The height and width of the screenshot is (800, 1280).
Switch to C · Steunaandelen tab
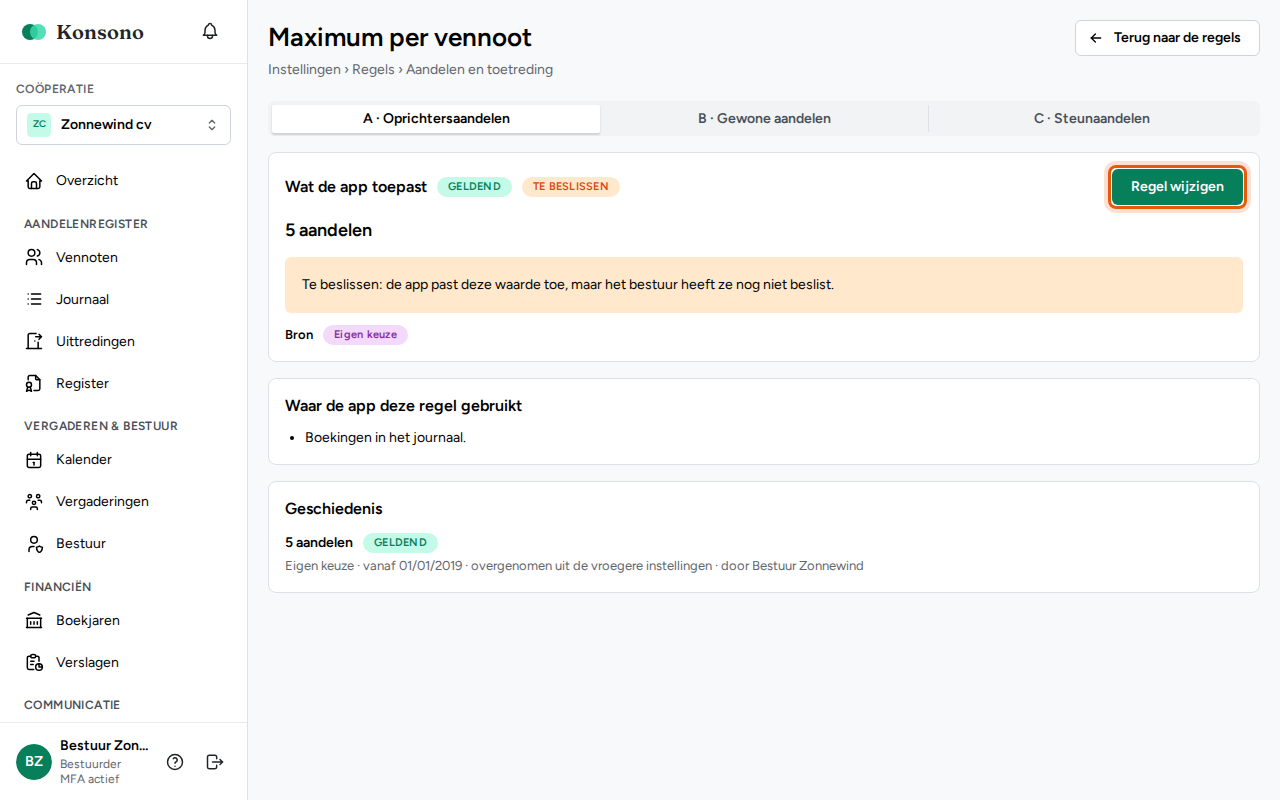(x=1092, y=119)
